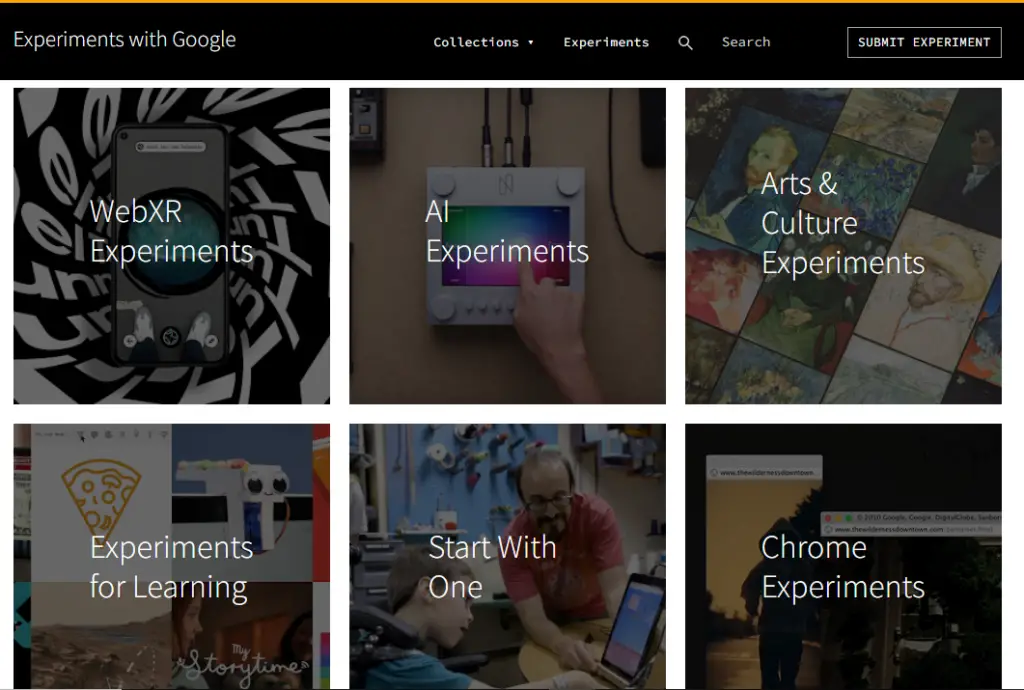1024x690 pixels.
Task: Expand the Collections dropdown arrow
Action: tap(531, 42)
